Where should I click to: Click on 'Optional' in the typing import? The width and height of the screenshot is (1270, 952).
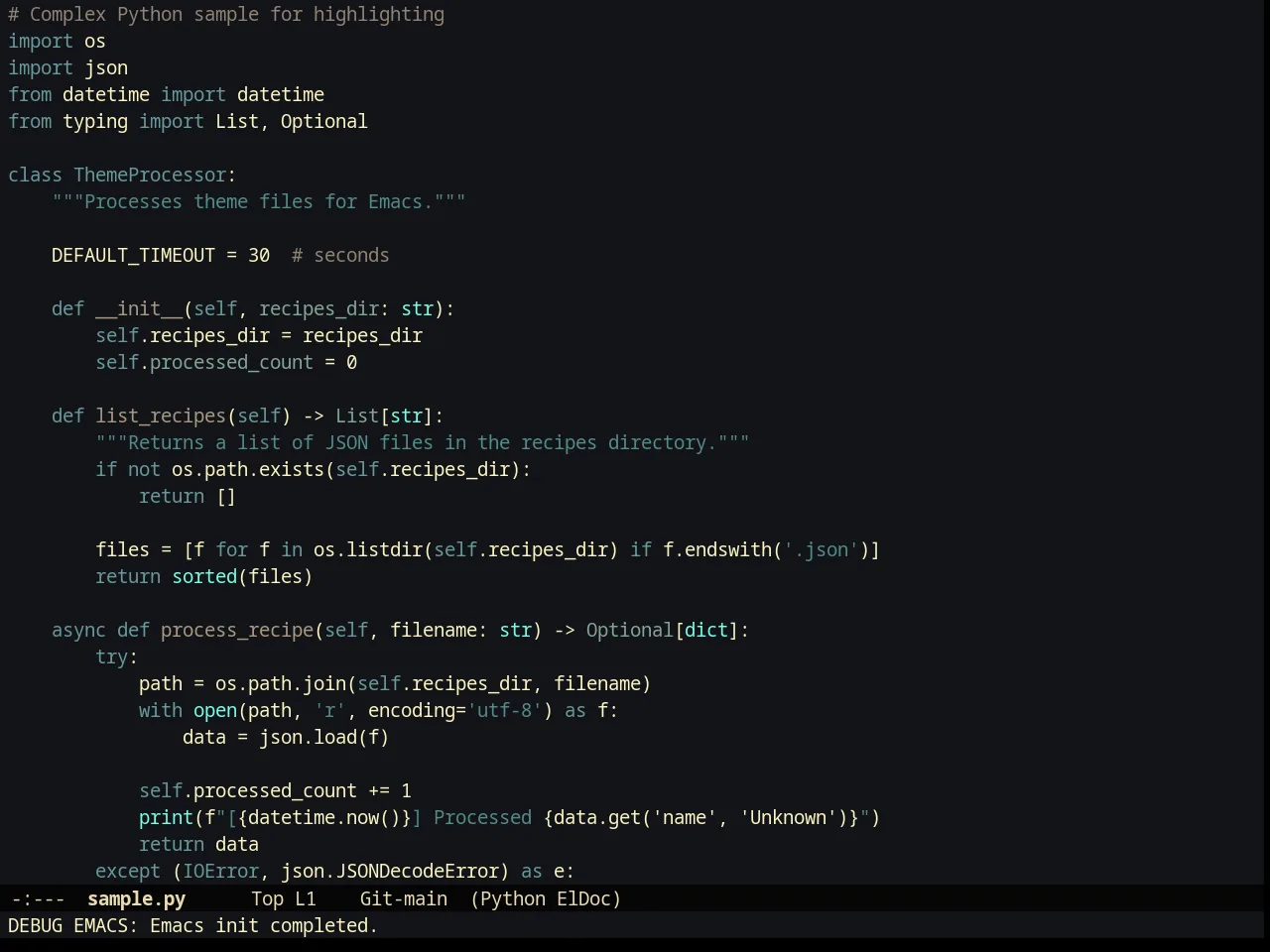[x=323, y=122]
